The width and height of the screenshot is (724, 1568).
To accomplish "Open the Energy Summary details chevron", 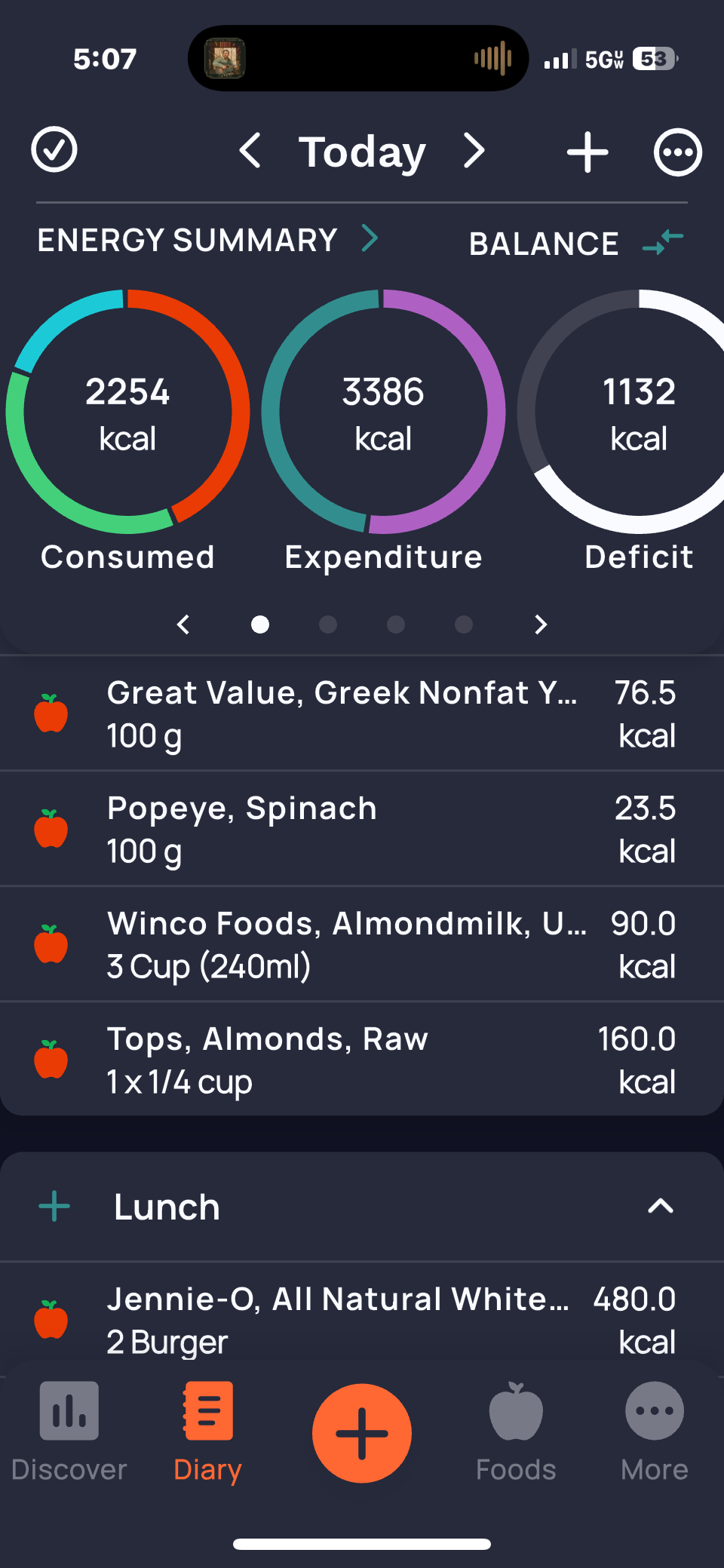I will point(370,238).
